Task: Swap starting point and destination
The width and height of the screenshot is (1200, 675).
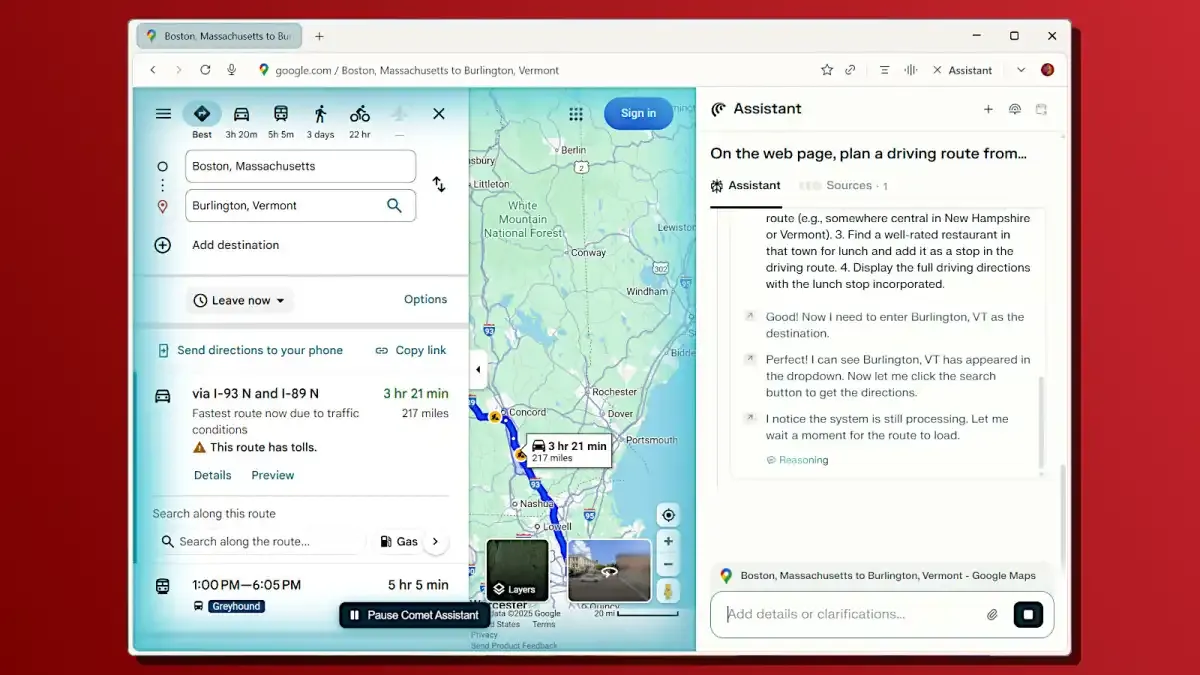Action: [438, 185]
